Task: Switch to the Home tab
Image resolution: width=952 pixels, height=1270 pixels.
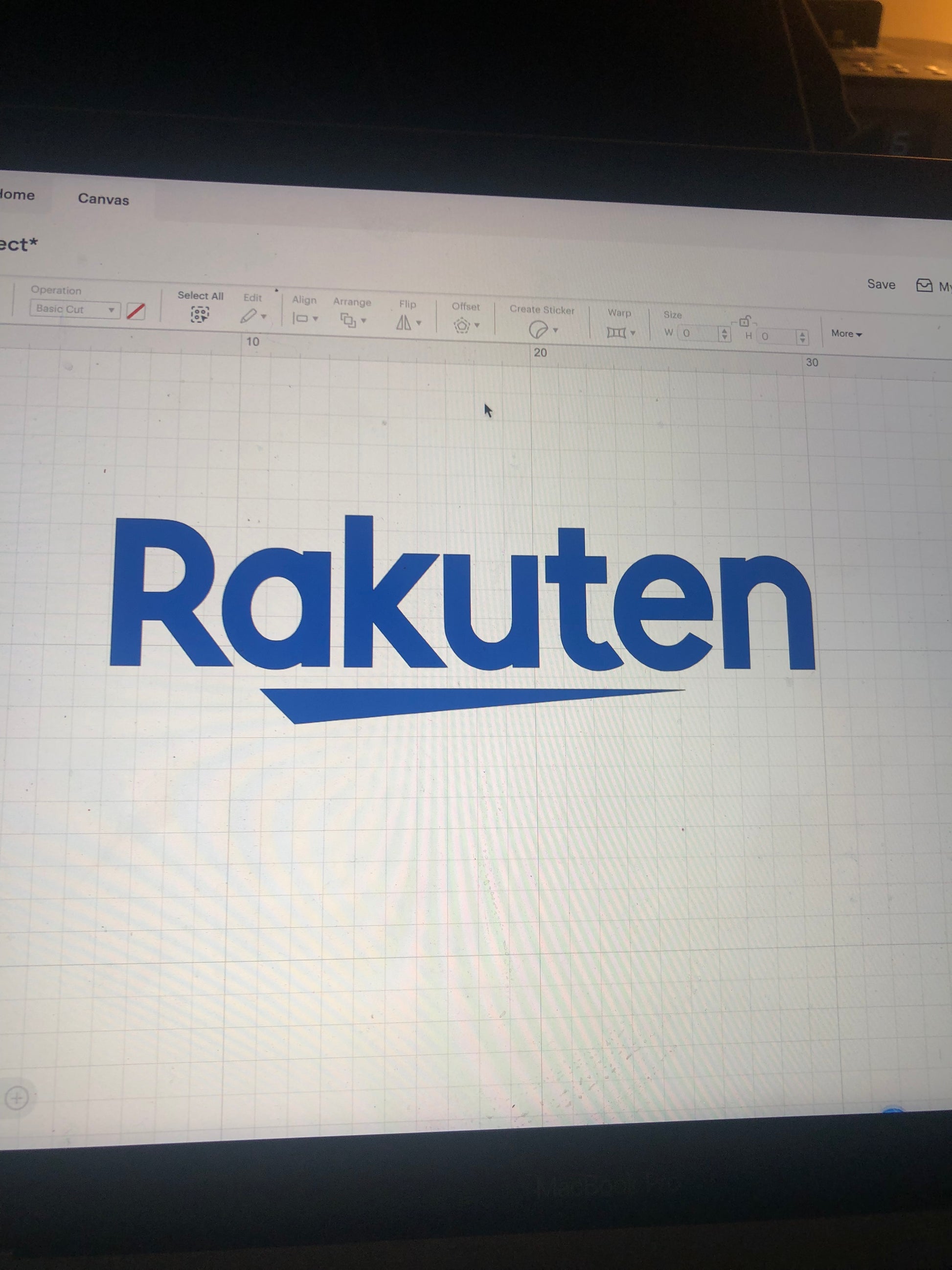Action: click(17, 195)
